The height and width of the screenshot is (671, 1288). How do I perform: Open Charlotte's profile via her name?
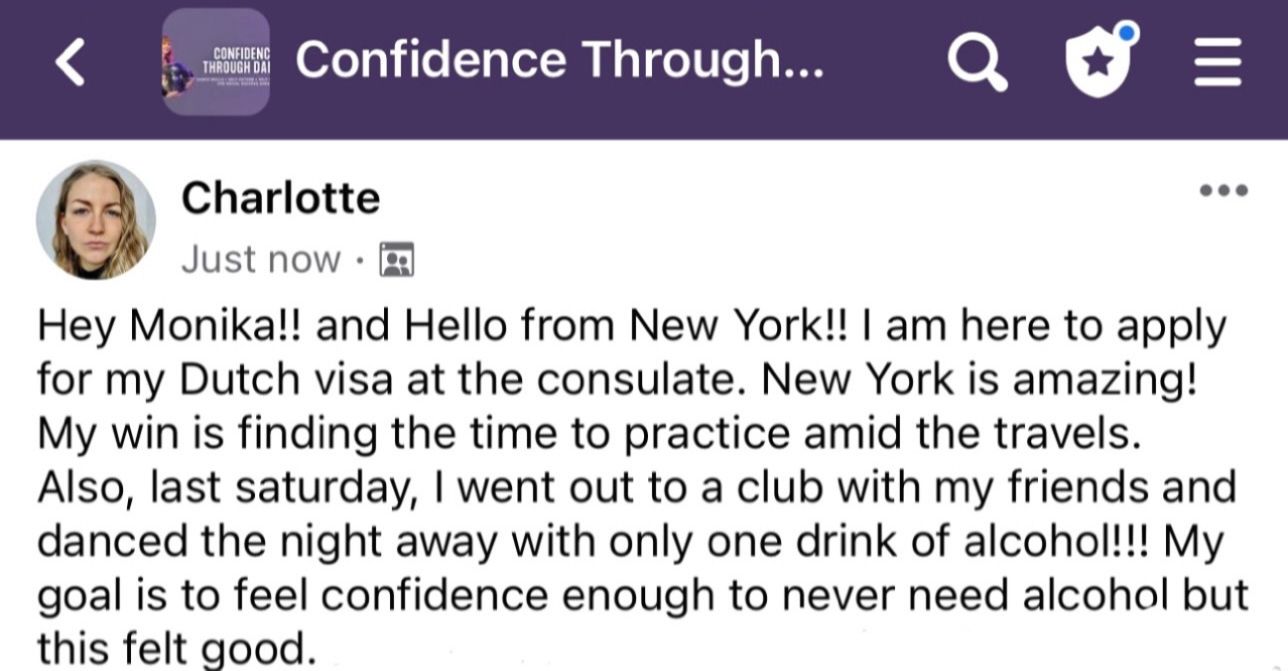280,198
